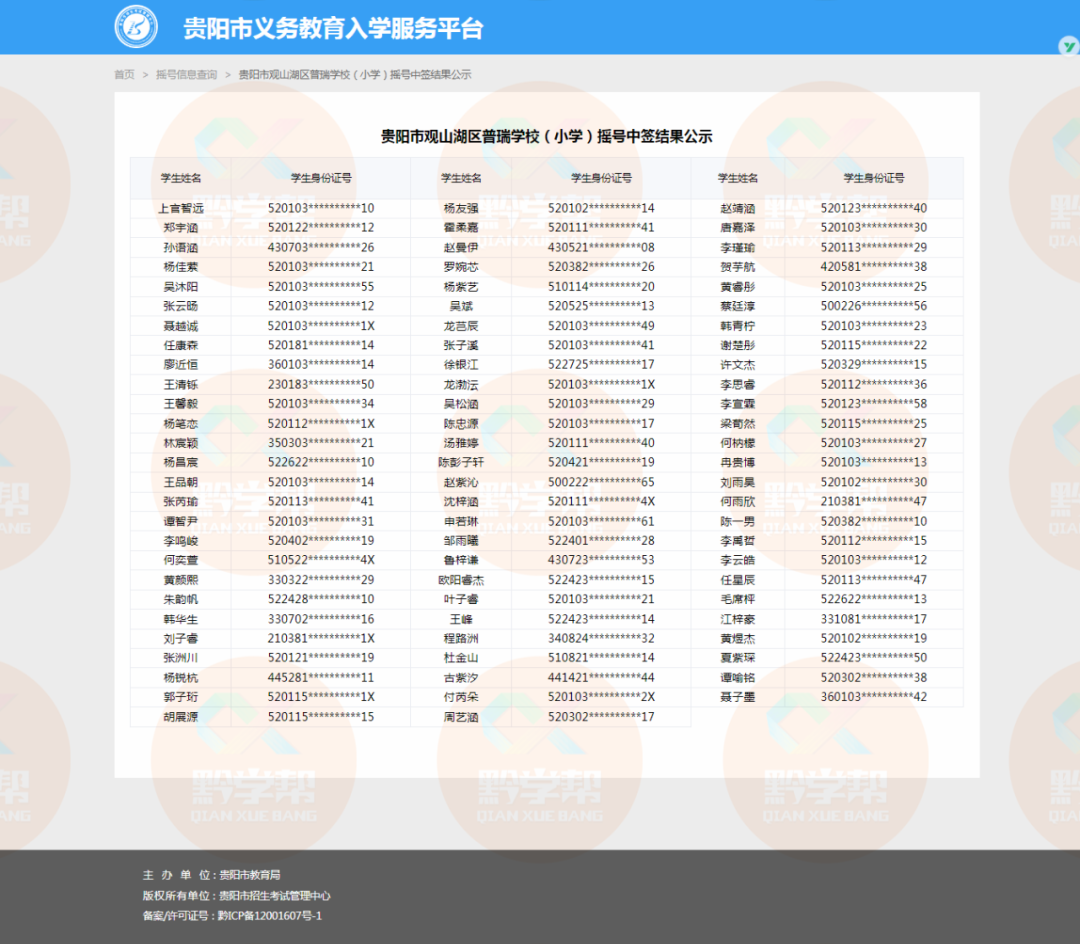Select the ID cell 430521**********08
The image size is (1080, 944).
601,247
